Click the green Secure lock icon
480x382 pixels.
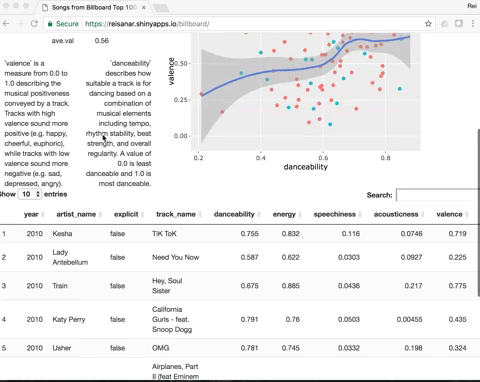click(50, 24)
